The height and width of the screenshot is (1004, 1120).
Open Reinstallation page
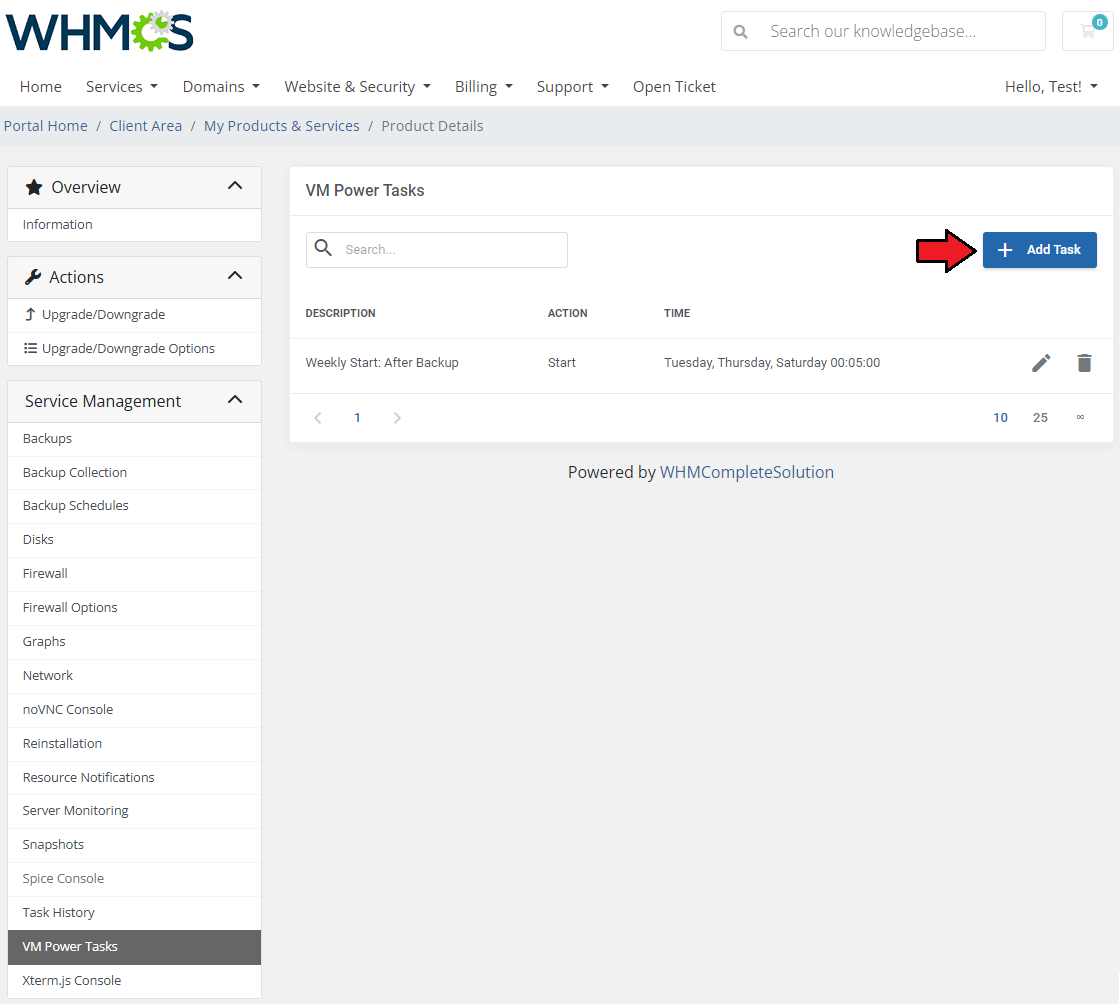(x=134, y=744)
